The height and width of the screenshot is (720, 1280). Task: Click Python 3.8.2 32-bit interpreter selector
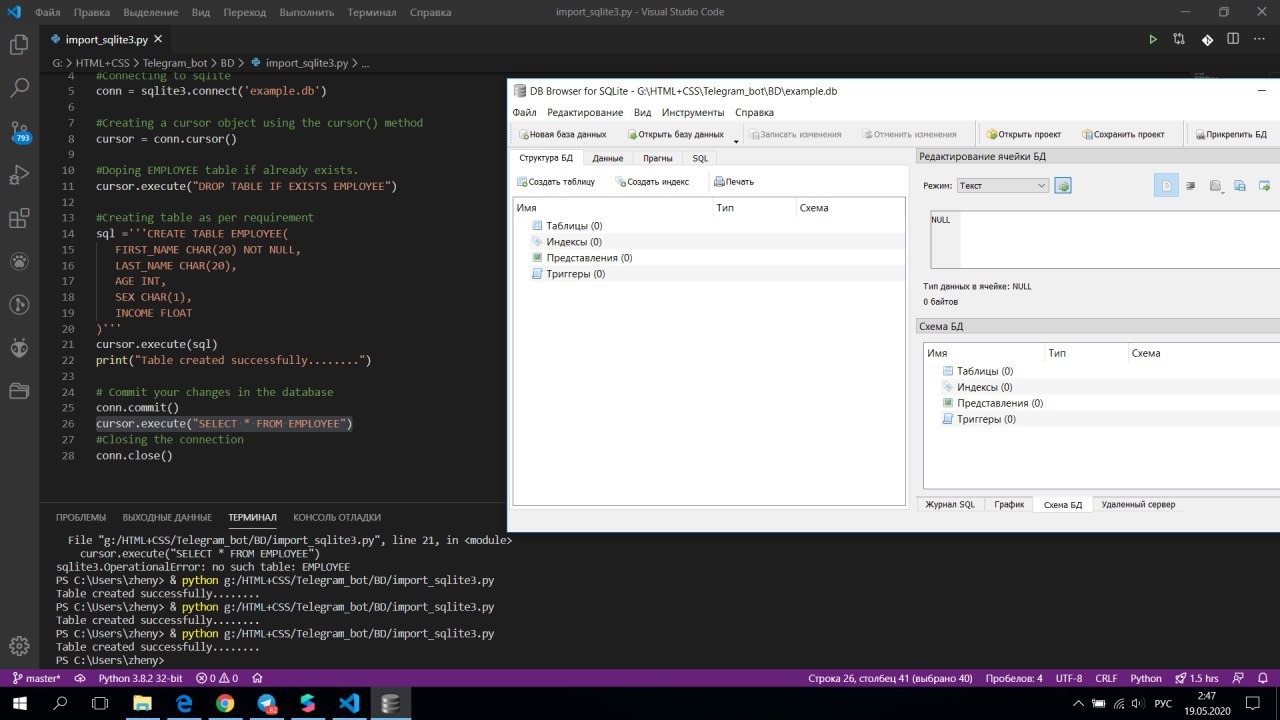coord(140,678)
